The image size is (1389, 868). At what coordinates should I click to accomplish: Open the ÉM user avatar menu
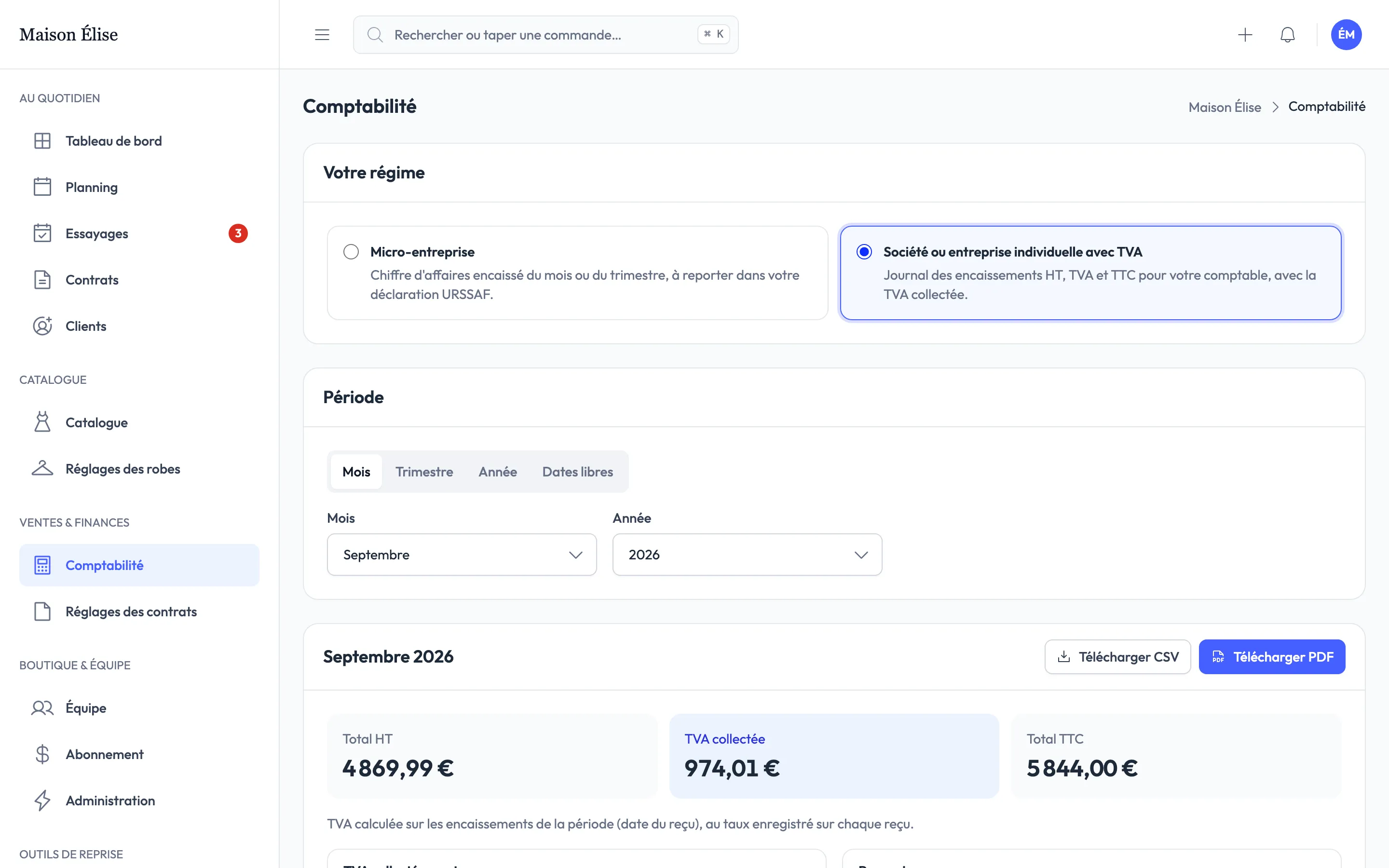pyautogui.click(x=1346, y=34)
